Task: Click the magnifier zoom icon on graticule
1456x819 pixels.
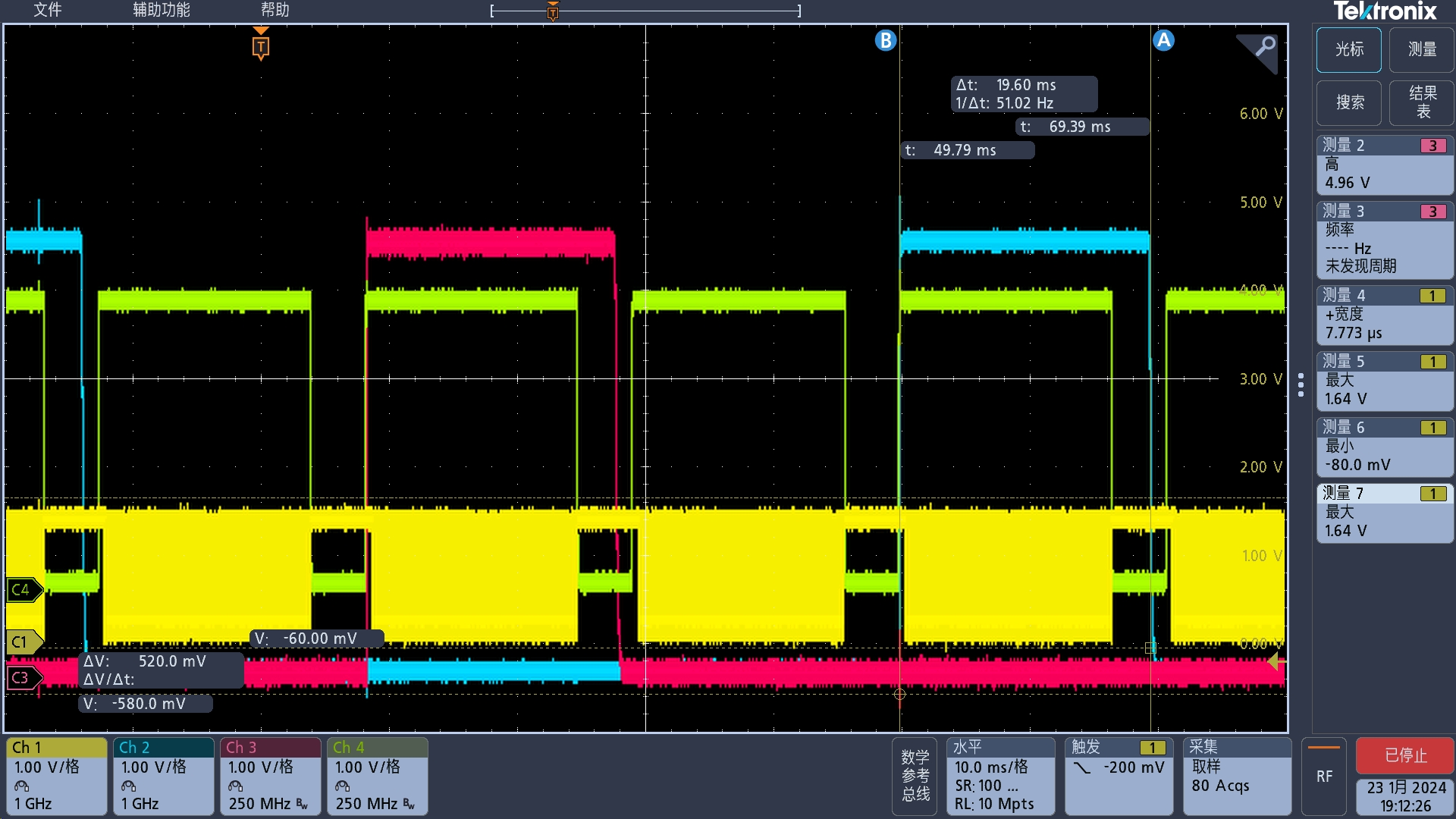Action: click(x=1263, y=49)
